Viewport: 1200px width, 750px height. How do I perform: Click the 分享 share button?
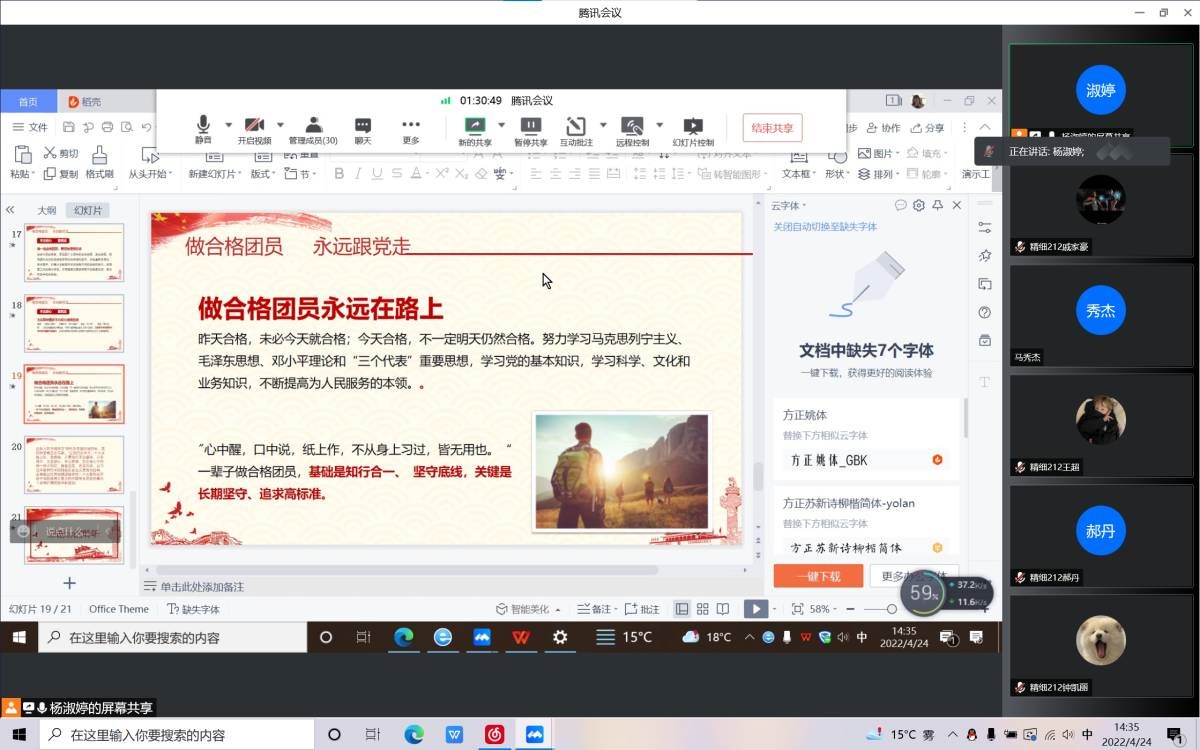[928, 128]
